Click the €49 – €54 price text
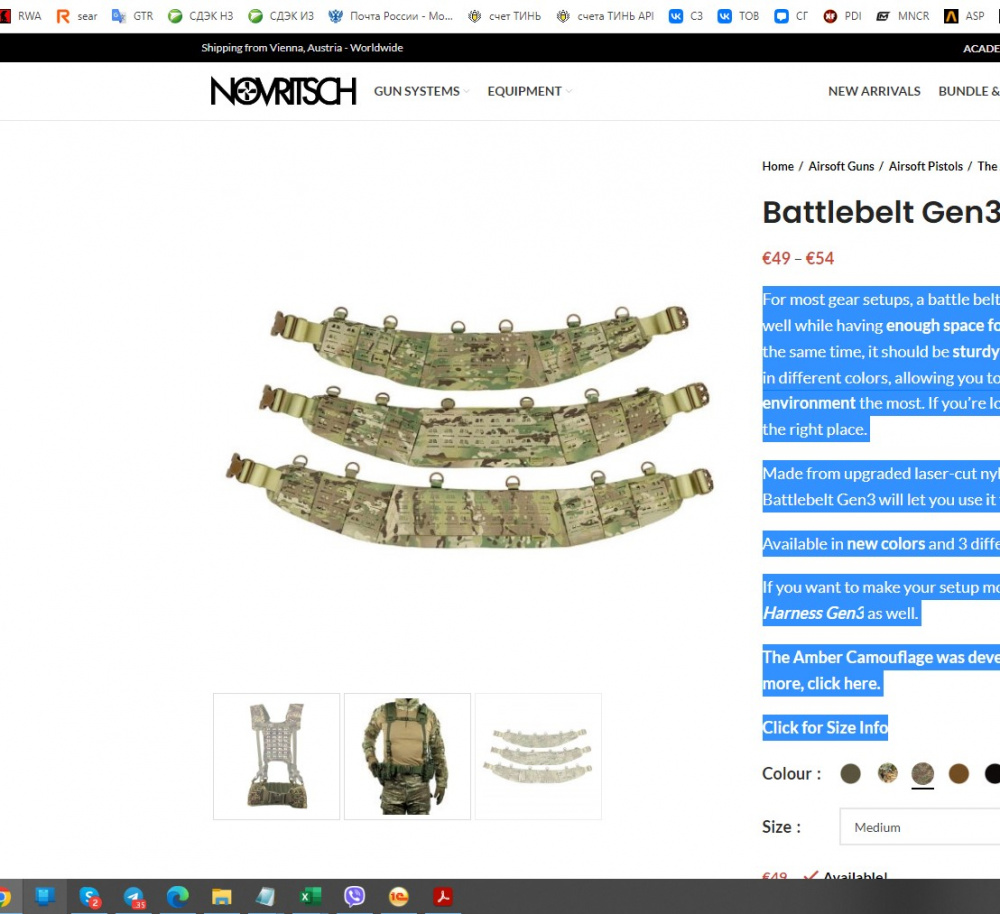The width and height of the screenshot is (1000, 914). pyautogui.click(x=798, y=258)
